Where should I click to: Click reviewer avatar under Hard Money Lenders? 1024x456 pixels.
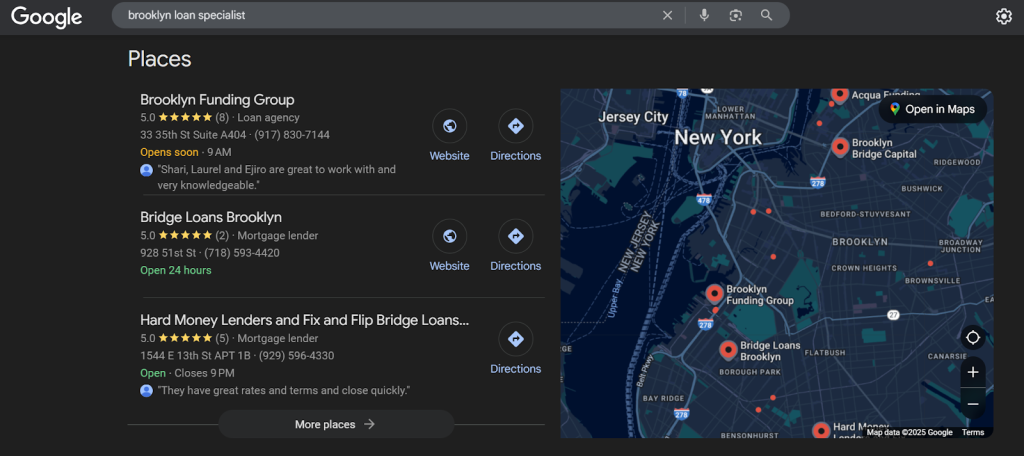click(146, 391)
